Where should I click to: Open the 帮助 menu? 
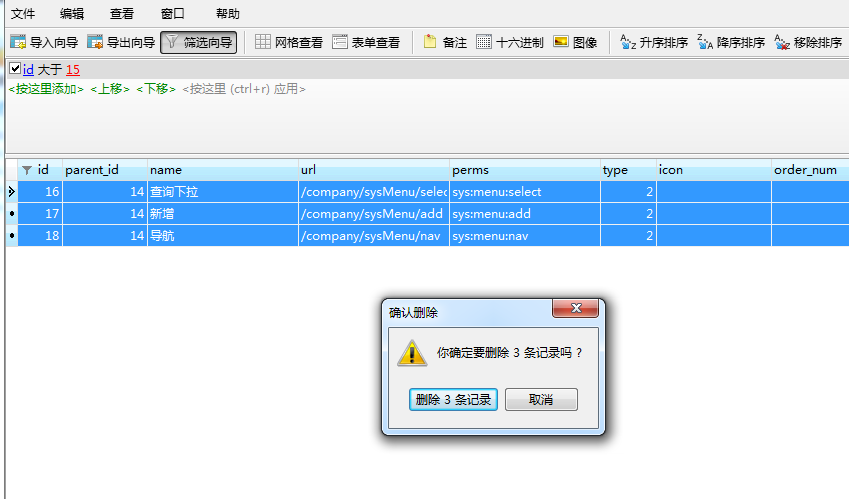click(x=227, y=14)
